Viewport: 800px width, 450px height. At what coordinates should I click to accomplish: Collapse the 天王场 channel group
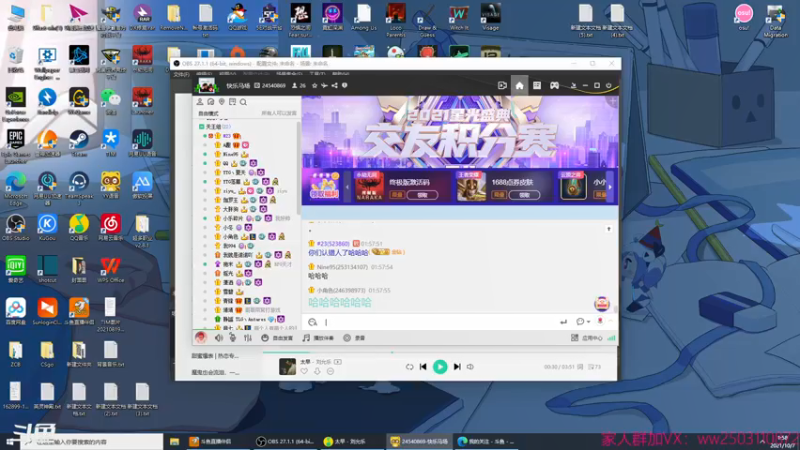pos(202,127)
